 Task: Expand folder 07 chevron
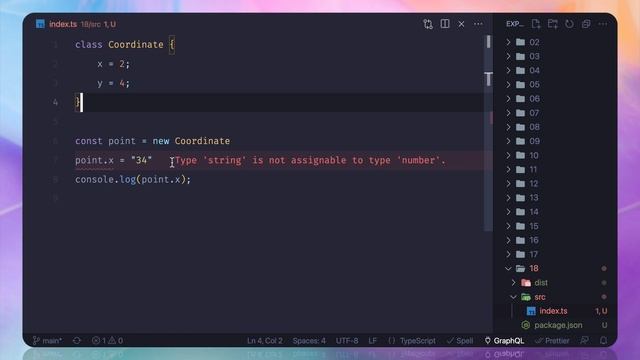tap(509, 113)
